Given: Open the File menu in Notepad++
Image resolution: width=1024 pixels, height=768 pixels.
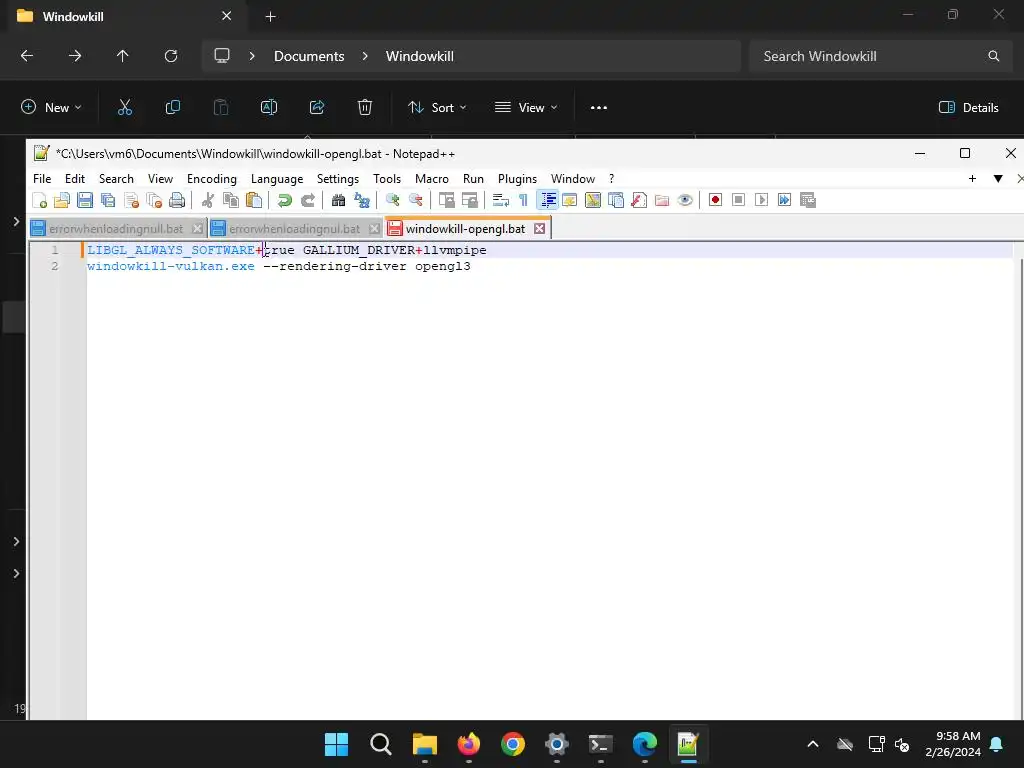Looking at the screenshot, I should (42, 179).
